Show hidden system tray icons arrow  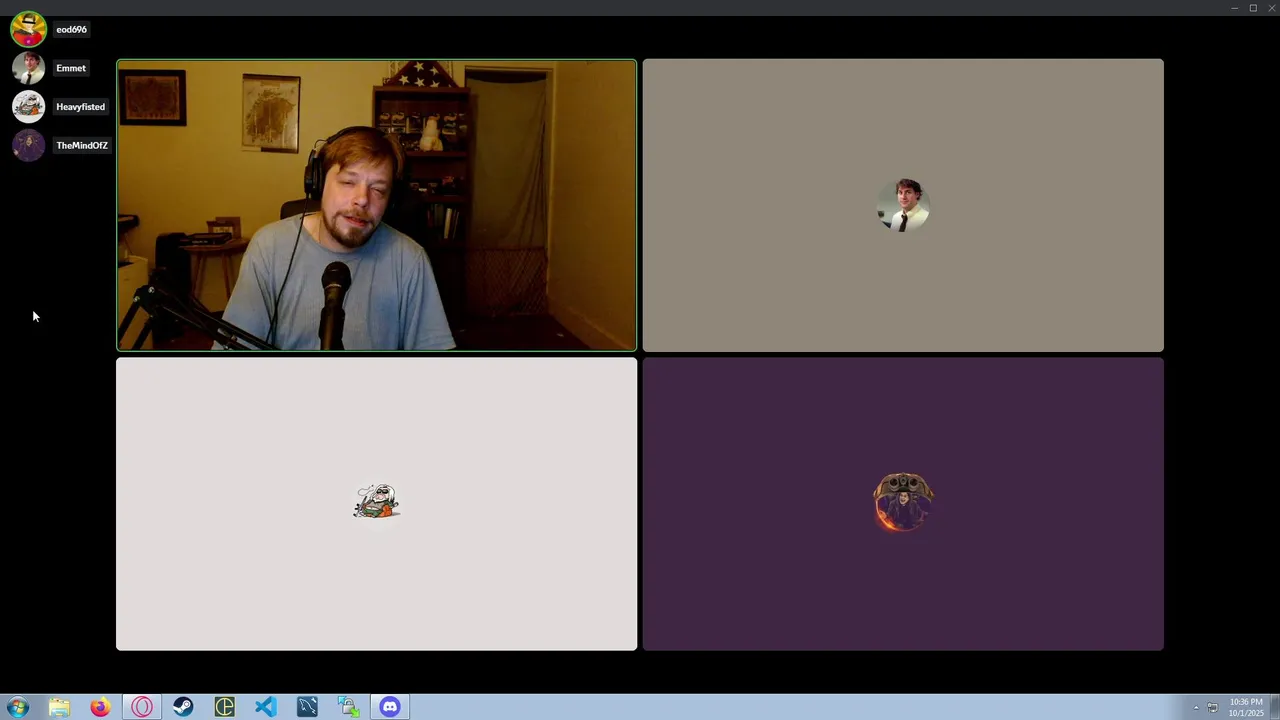pyautogui.click(x=1195, y=708)
